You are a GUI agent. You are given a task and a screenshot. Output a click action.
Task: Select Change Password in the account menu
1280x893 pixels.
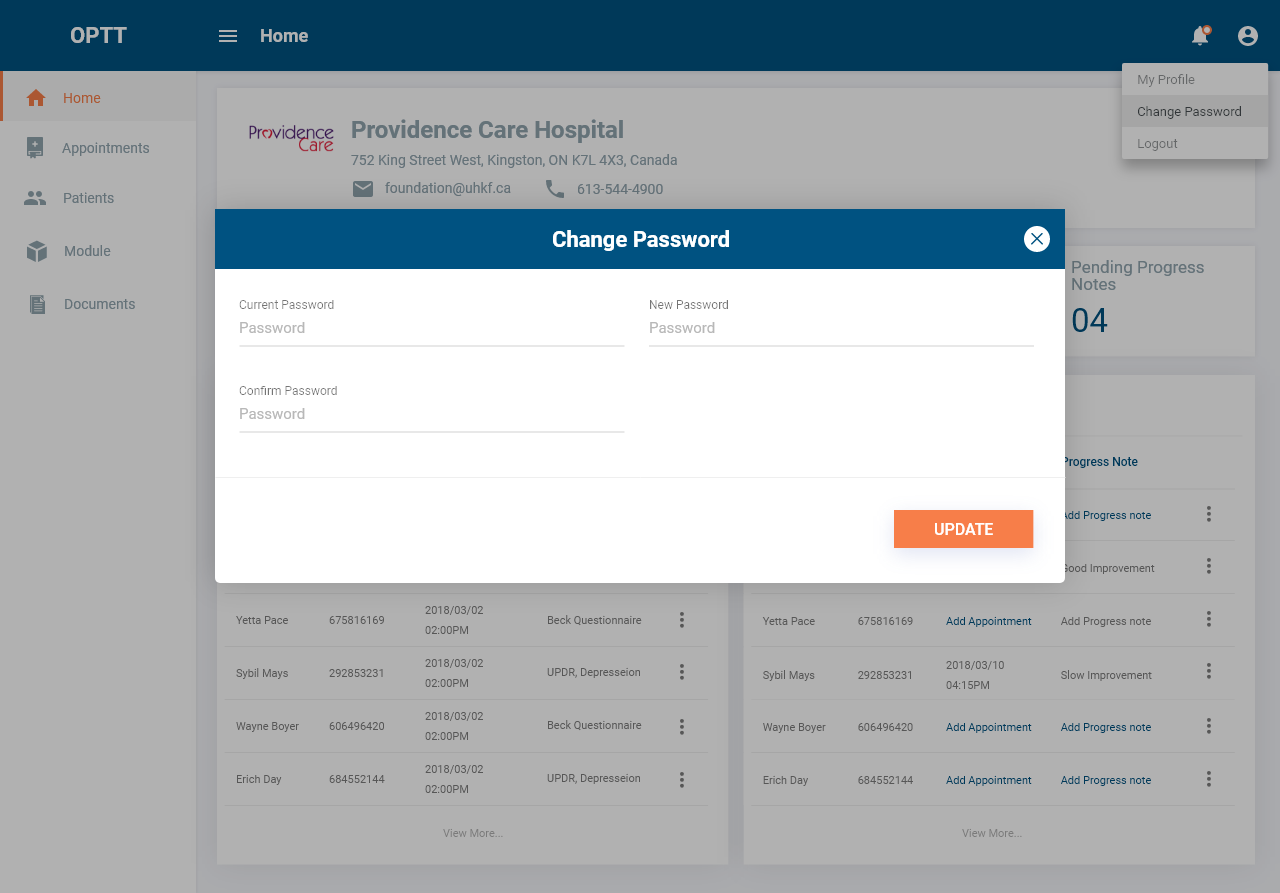coord(1189,112)
